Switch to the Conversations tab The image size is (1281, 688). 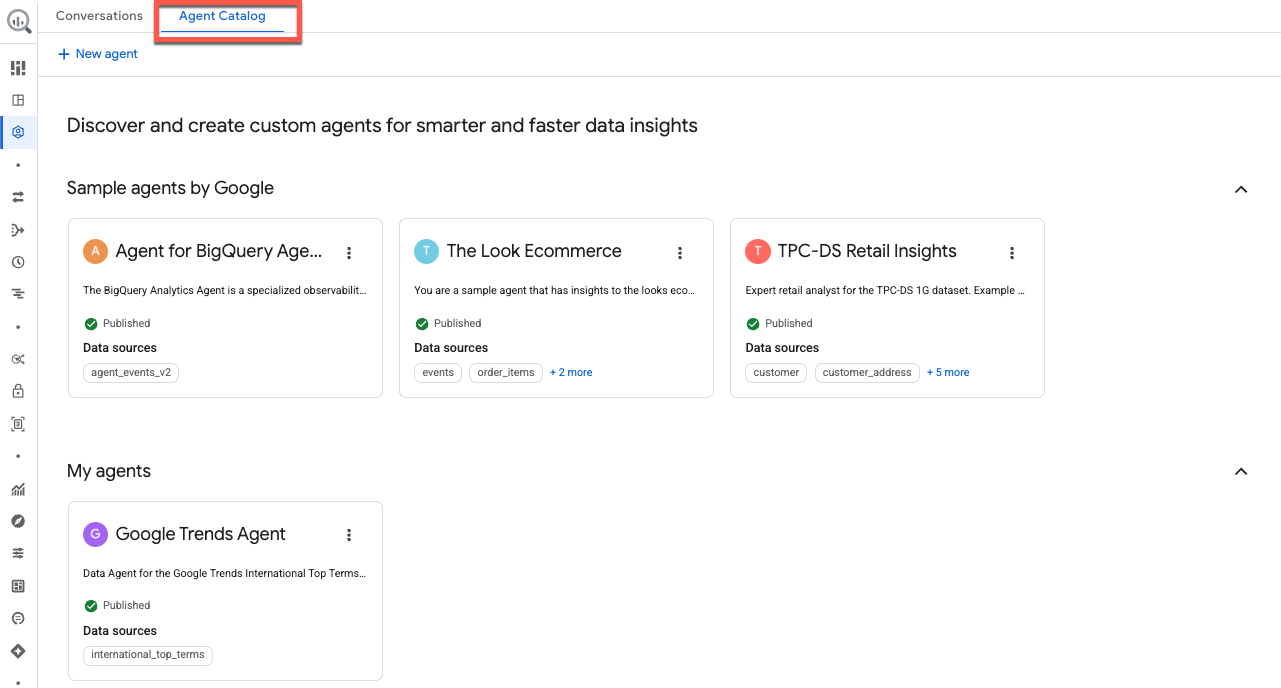coord(99,16)
